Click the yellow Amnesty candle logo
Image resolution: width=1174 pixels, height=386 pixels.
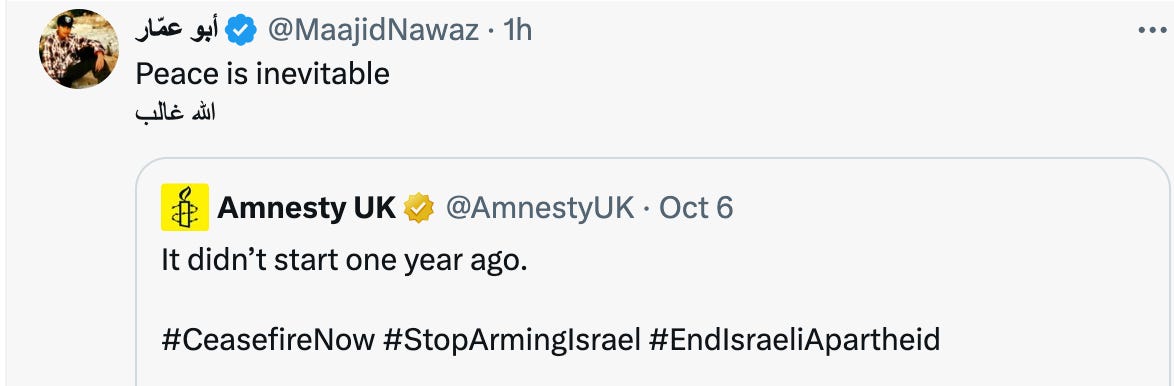(x=185, y=207)
